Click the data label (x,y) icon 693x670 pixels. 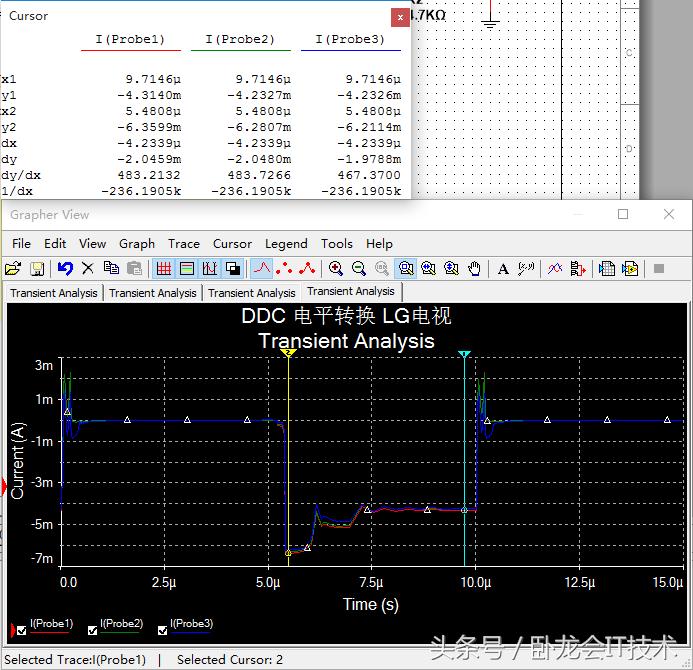coord(525,268)
